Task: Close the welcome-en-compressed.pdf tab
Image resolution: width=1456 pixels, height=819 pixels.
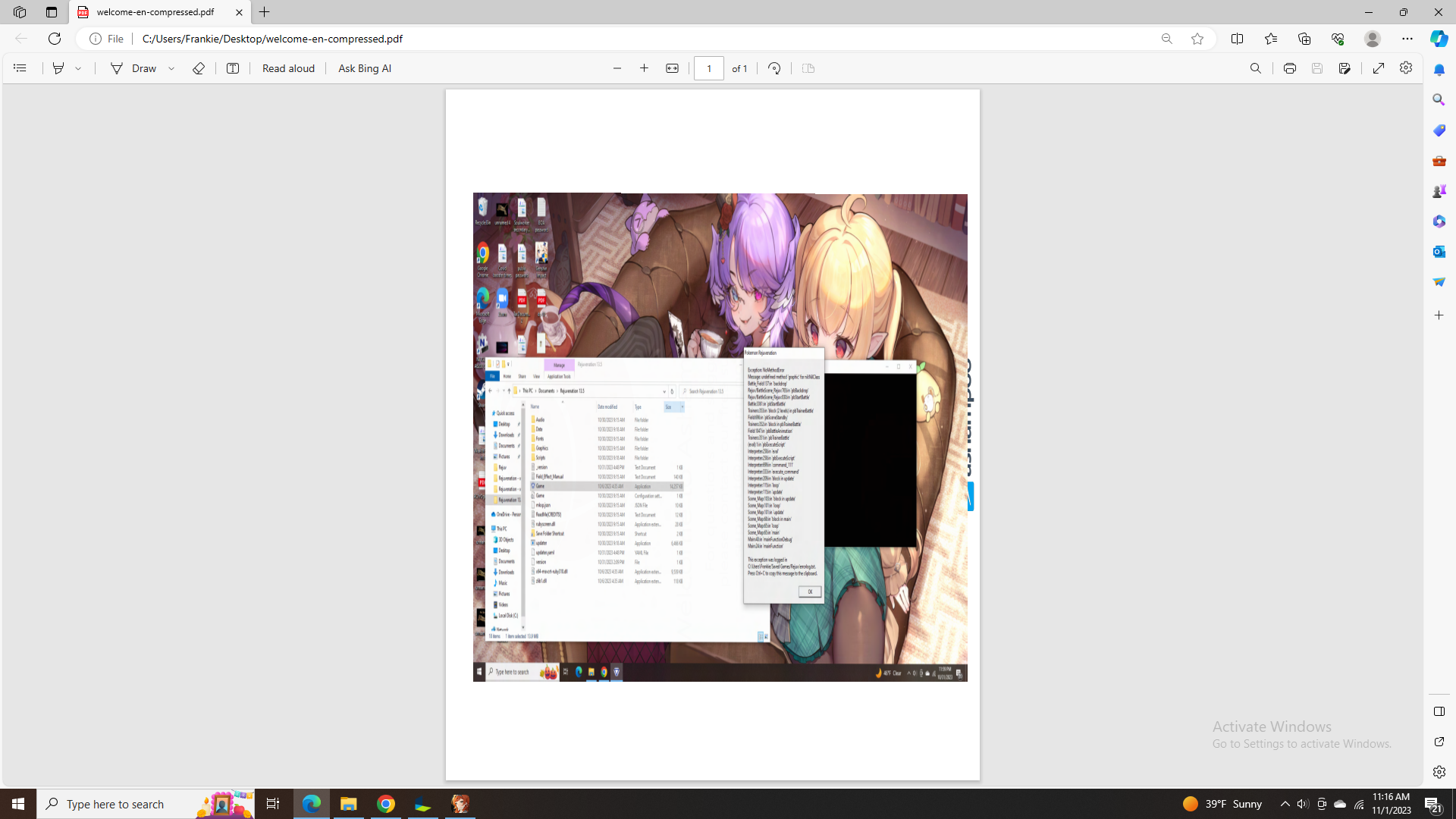Action: tap(239, 12)
